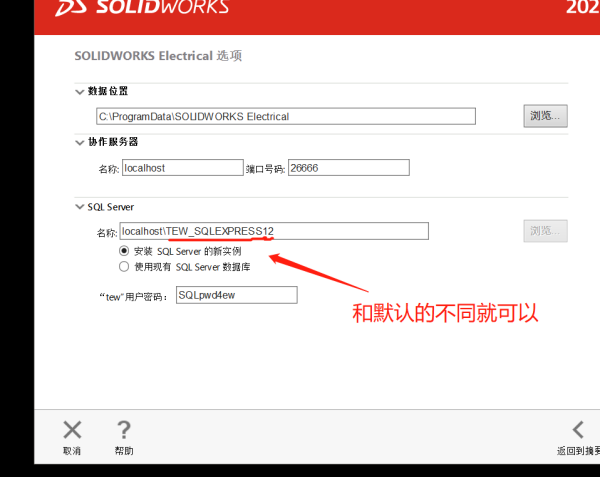Viewport: 600px width, 477px height.
Task: Click the SOLIDWORKS Electrical options heading
Action: 158,56
